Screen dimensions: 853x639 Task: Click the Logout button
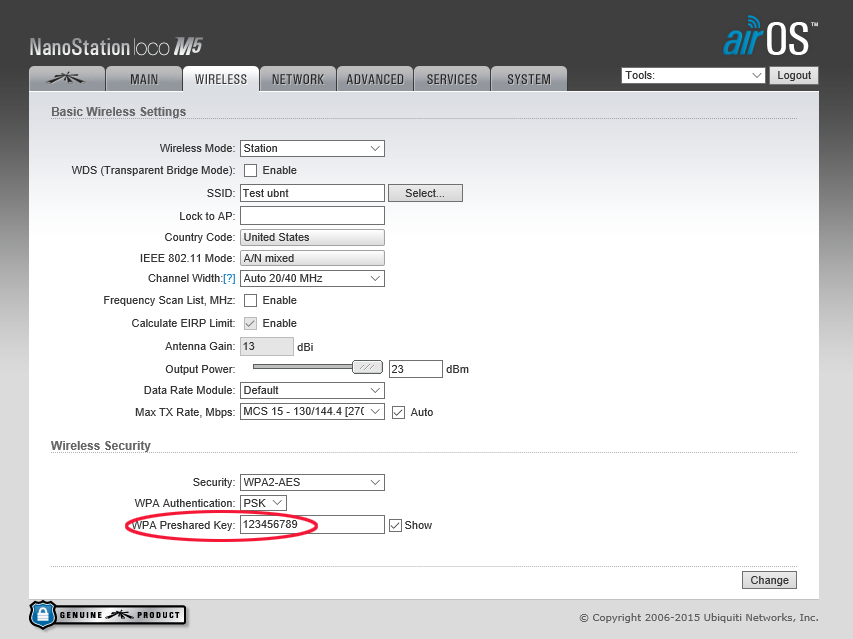(x=794, y=76)
